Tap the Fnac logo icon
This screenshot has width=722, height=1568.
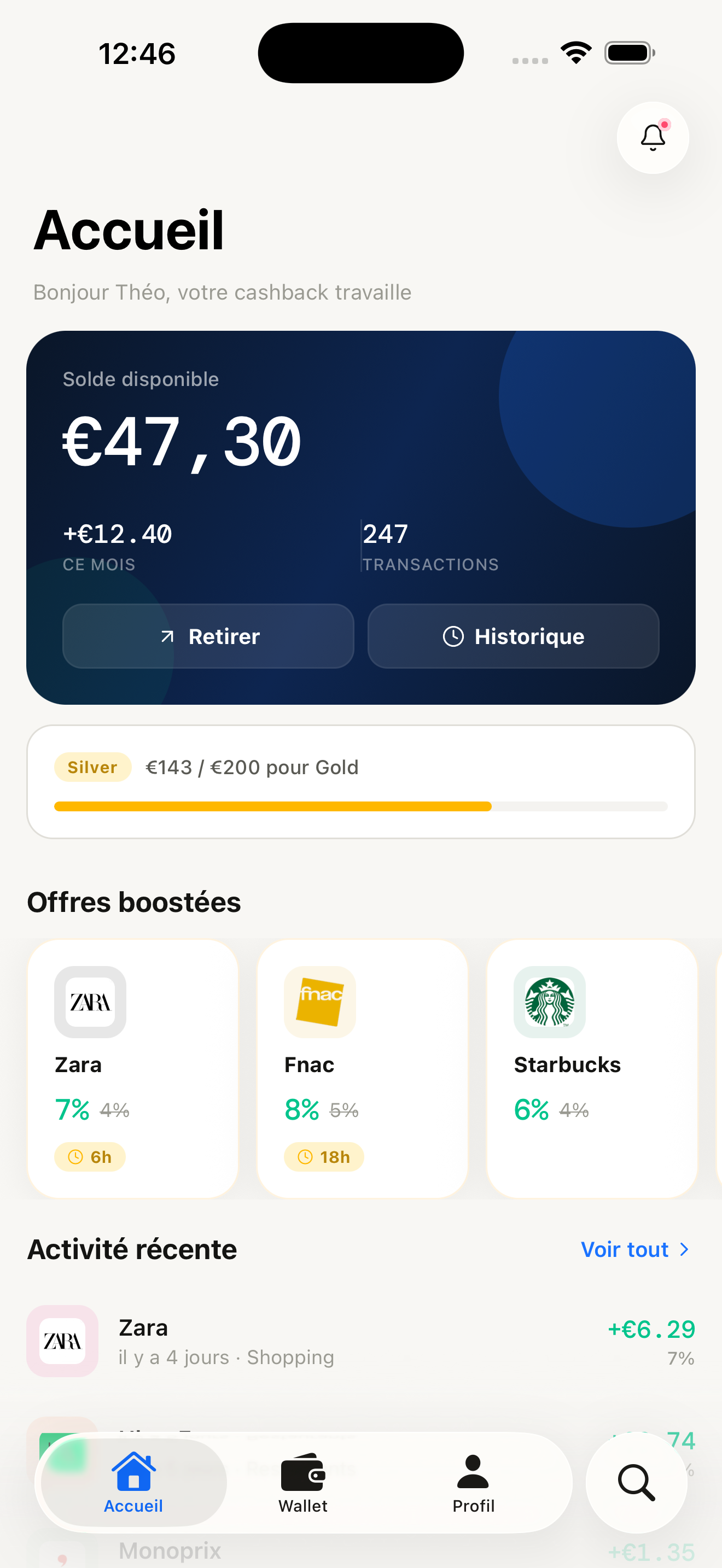(x=319, y=1002)
